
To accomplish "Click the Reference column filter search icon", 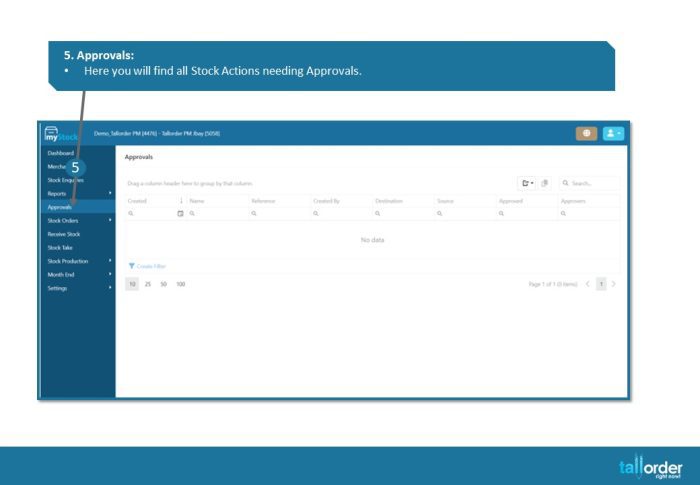I will click(x=254, y=213).
